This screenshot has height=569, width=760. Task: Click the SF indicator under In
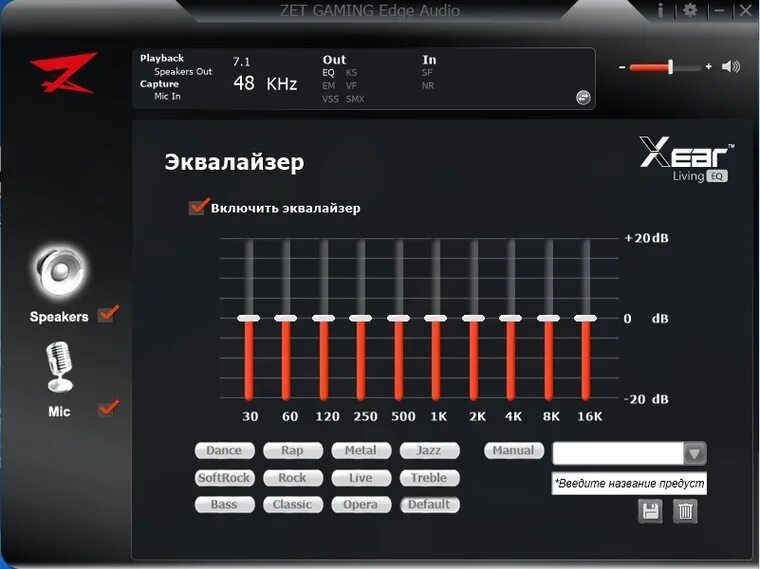click(x=427, y=73)
